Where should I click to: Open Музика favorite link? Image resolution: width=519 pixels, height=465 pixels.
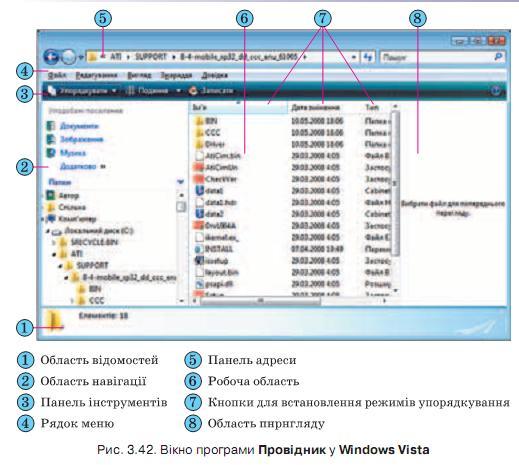coord(73,153)
